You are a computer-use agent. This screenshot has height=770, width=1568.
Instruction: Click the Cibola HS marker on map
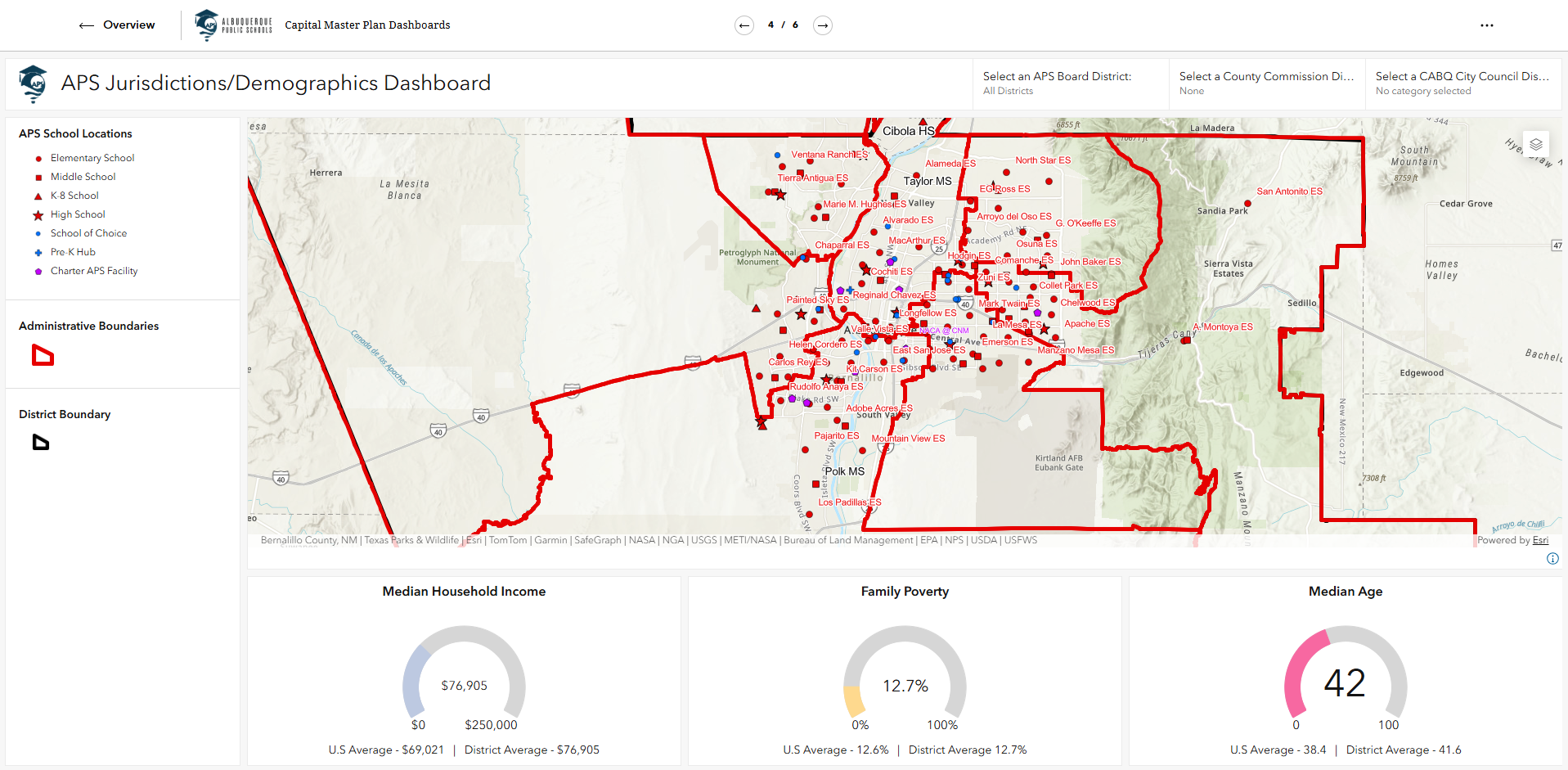pos(923,122)
